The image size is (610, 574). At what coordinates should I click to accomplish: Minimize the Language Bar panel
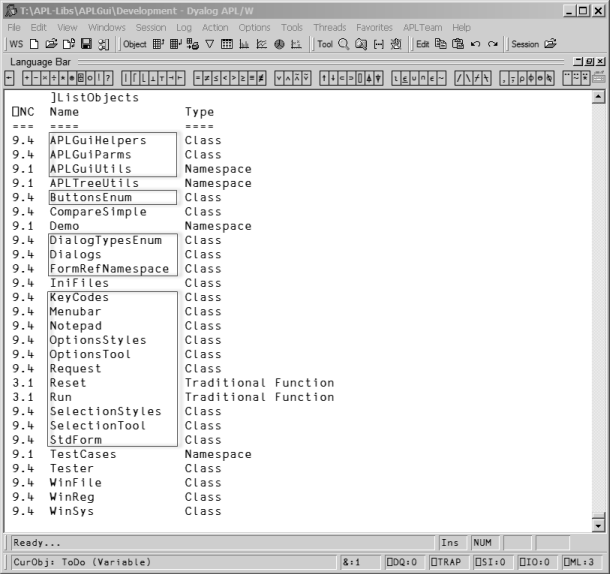click(579, 61)
